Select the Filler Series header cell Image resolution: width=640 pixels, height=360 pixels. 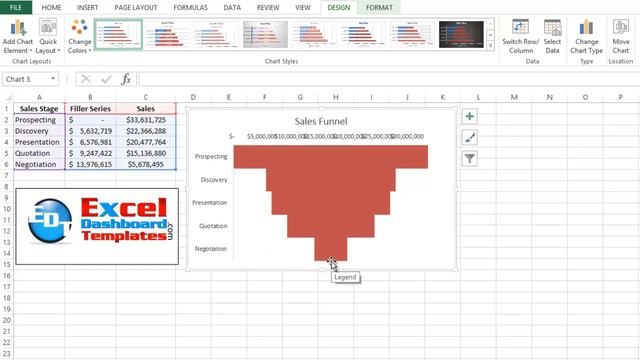pyautogui.click(x=90, y=109)
